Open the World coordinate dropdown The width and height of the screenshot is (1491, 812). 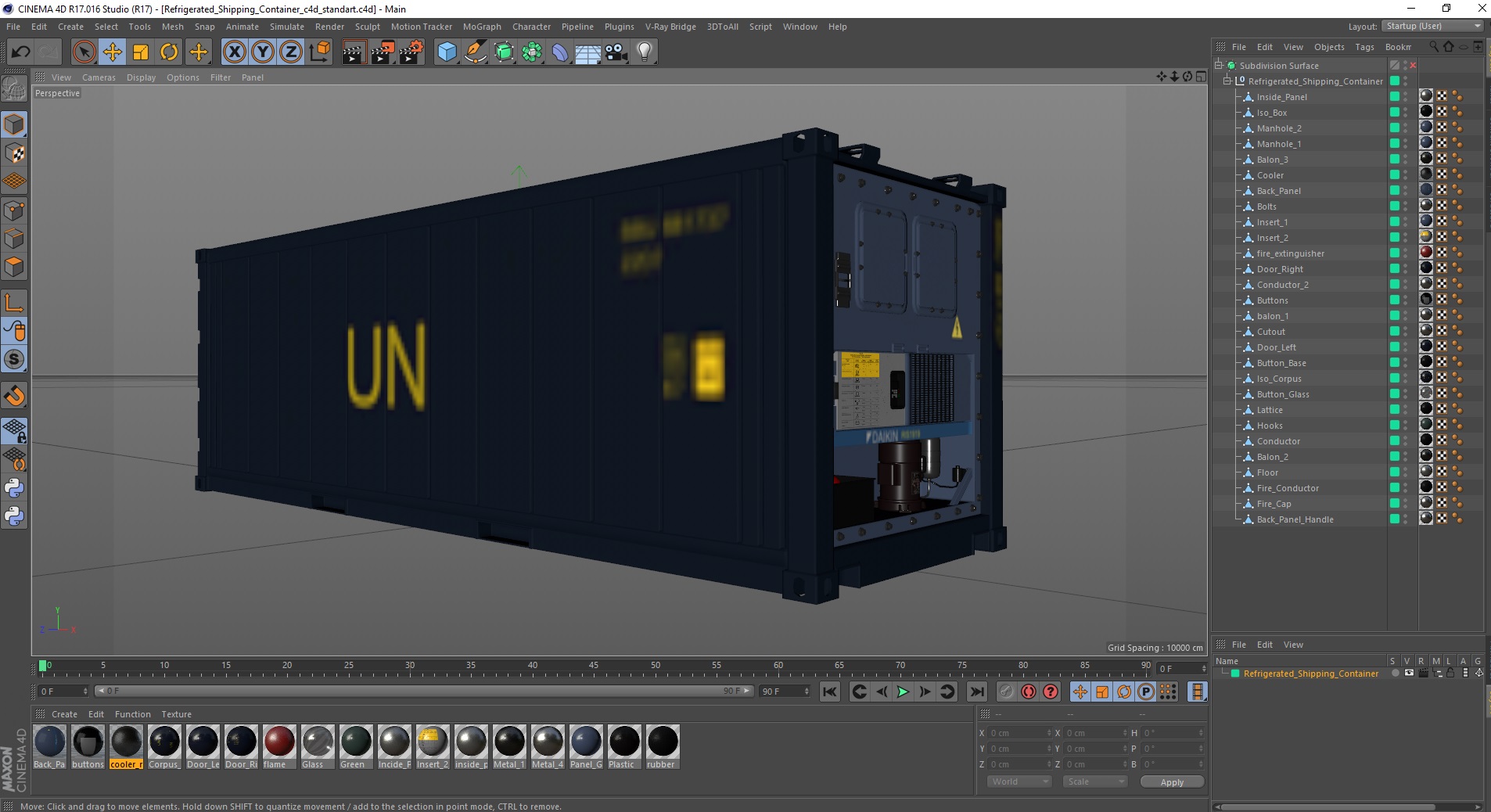[1019, 781]
